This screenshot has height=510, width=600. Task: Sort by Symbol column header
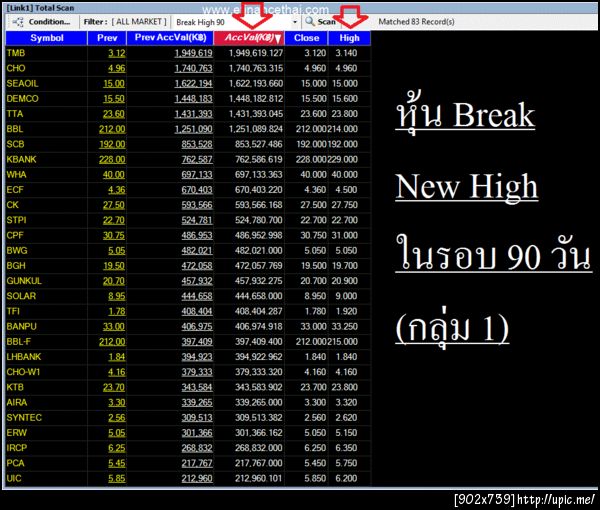pyautogui.click(x=46, y=38)
